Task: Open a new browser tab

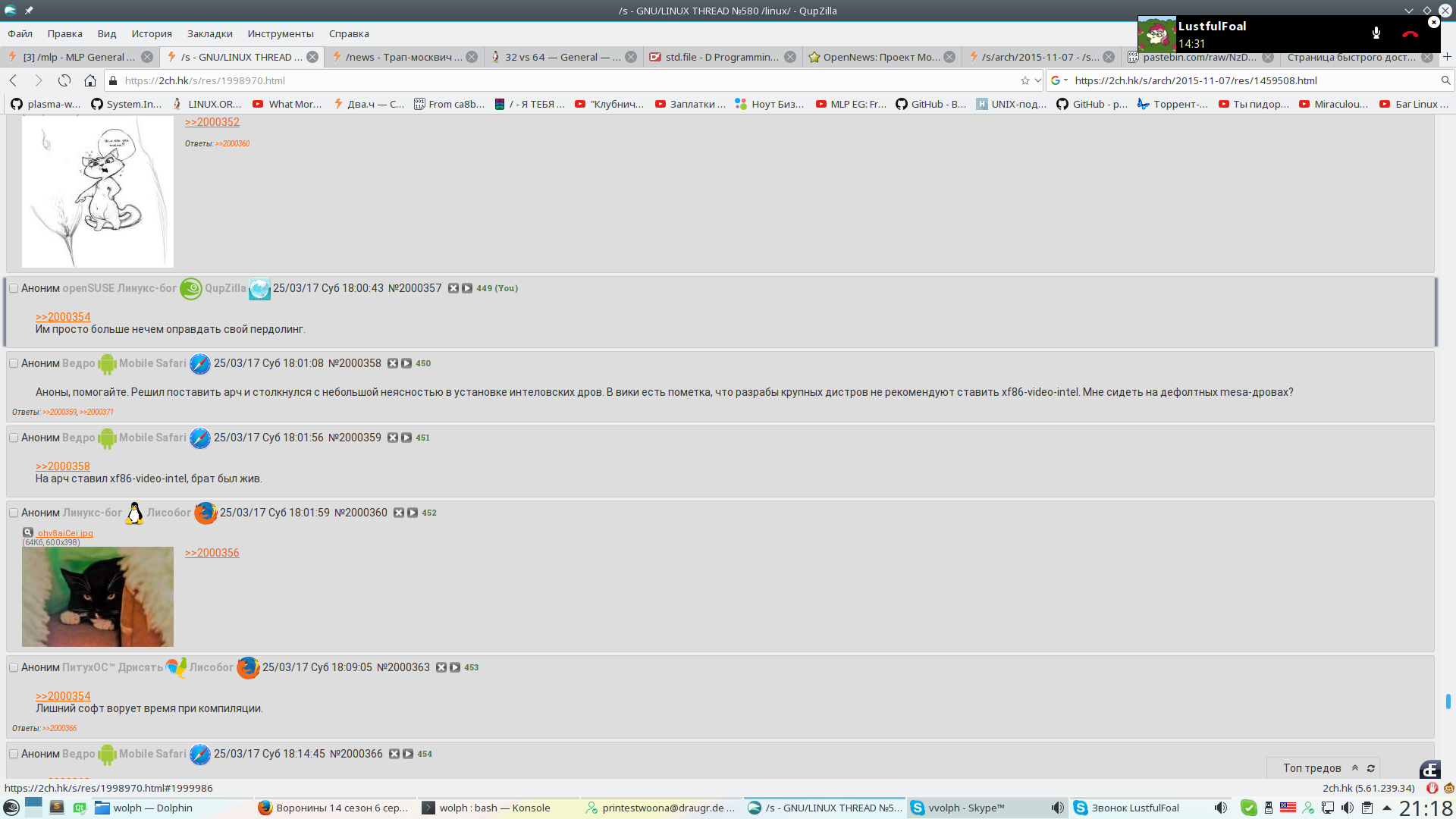Action: point(1447,57)
